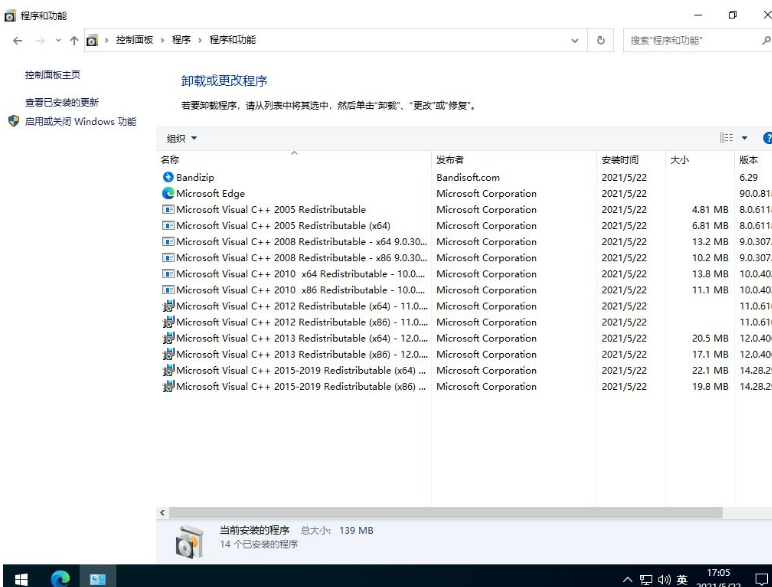Click icon of Visual C++ 2008 x64 row
The height and width of the screenshot is (587, 772).
(x=168, y=242)
